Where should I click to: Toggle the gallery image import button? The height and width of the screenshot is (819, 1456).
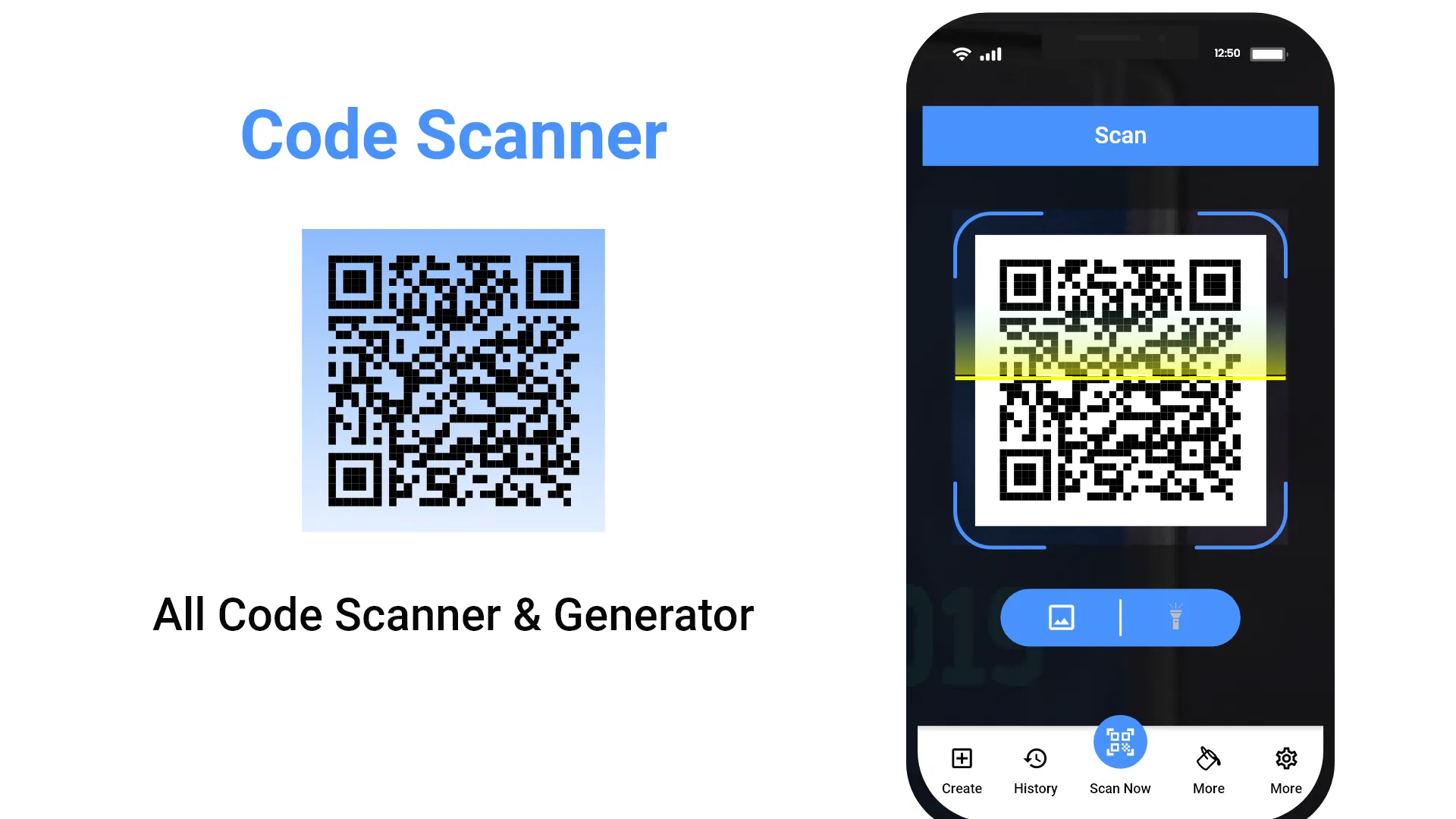pos(1062,617)
